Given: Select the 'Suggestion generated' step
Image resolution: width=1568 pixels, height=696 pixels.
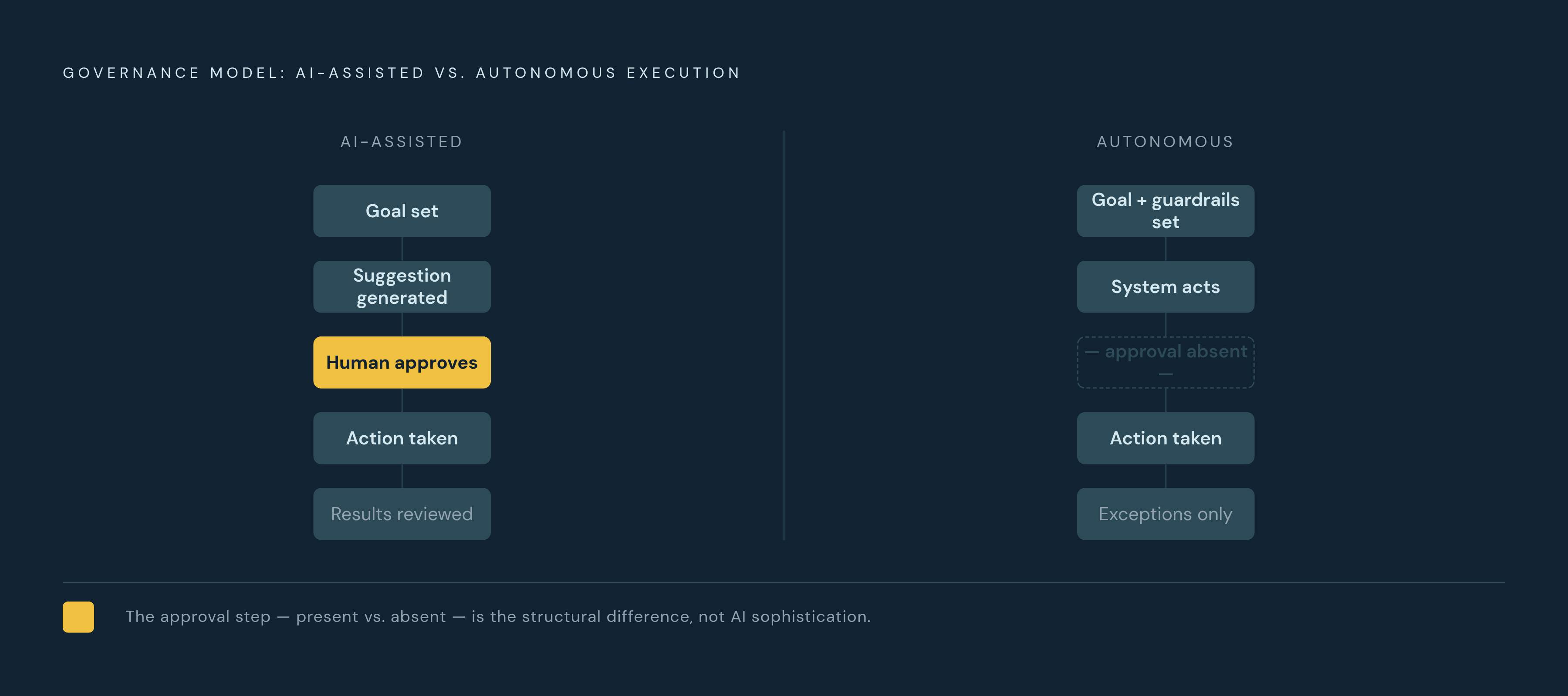Looking at the screenshot, I should coord(402,286).
